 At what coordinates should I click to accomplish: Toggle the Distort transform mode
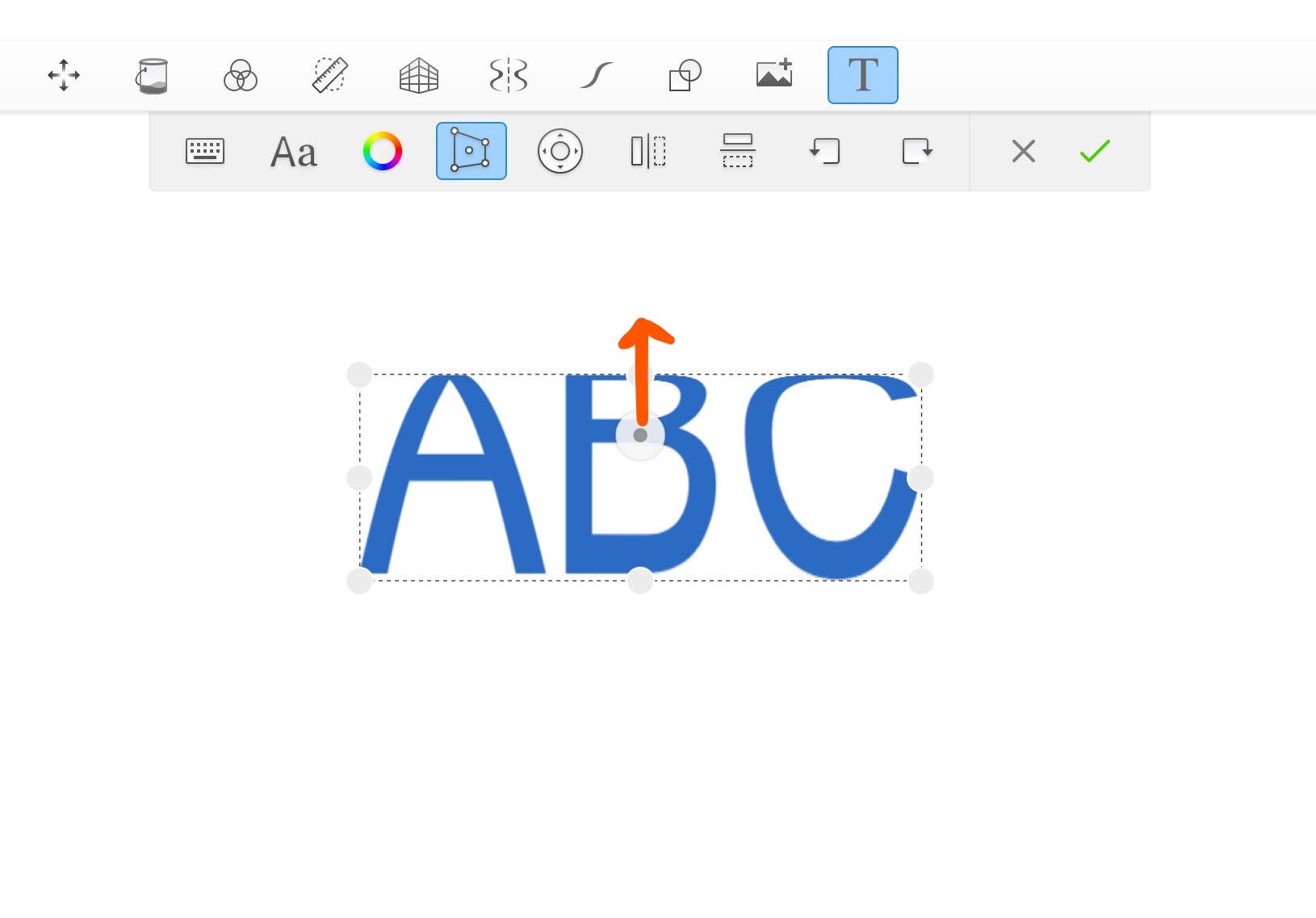tap(471, 151)
